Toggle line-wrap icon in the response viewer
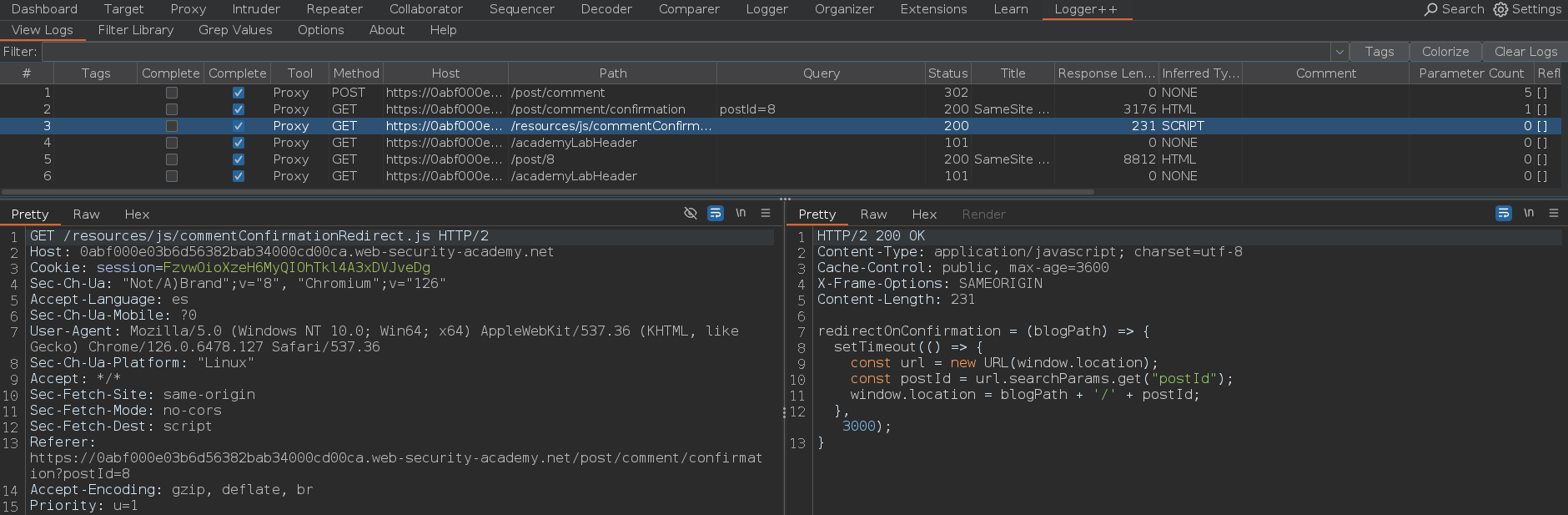Screen dimensions: 1568x515 click(1504, 213)
